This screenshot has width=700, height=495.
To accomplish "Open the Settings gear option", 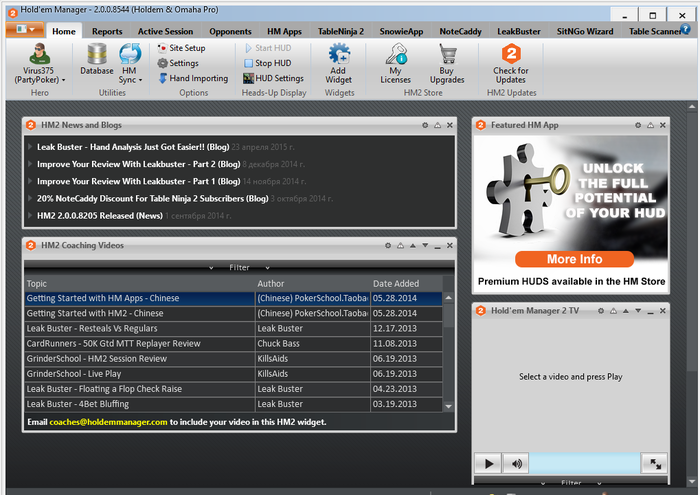I will [178, 63].
